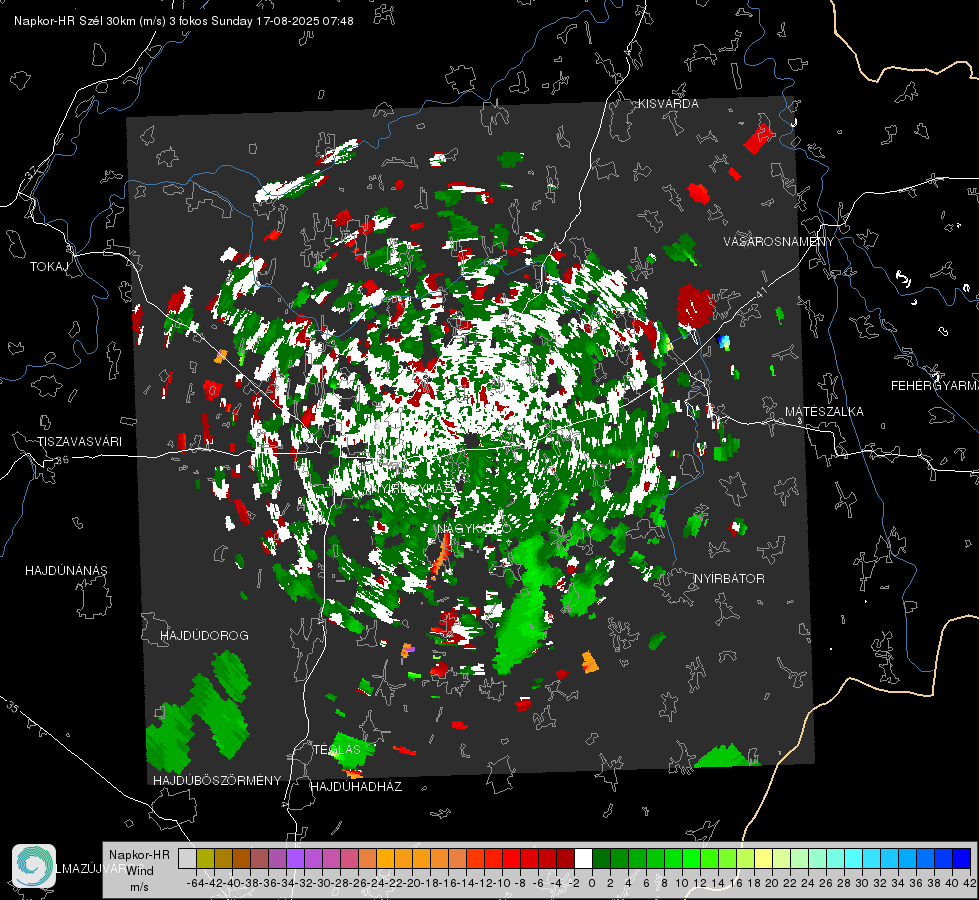Click the KISVÁRDA city label
979x900 pixels.
pos(668,104)
